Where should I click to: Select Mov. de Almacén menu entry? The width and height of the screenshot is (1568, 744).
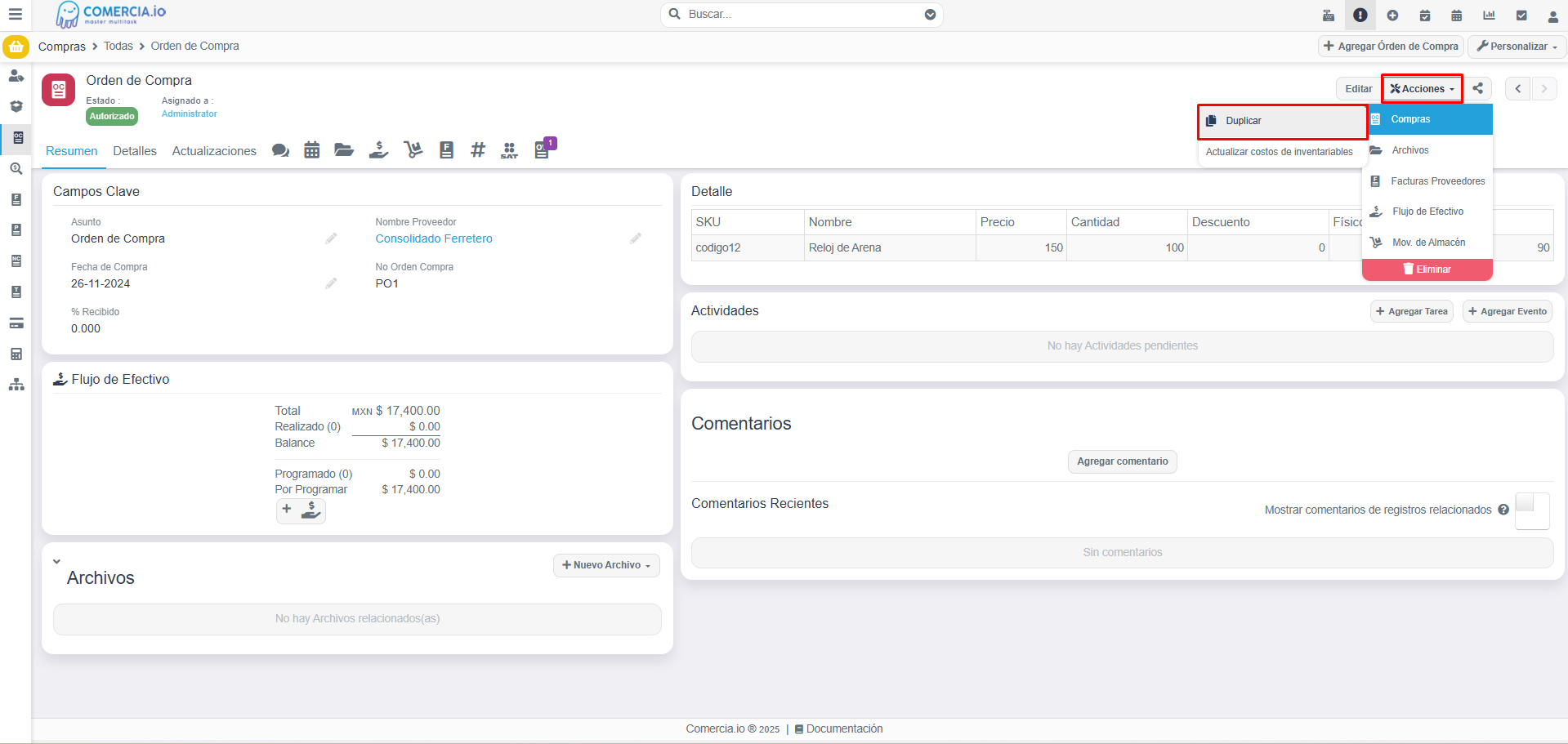click(x=1427, y=243)
